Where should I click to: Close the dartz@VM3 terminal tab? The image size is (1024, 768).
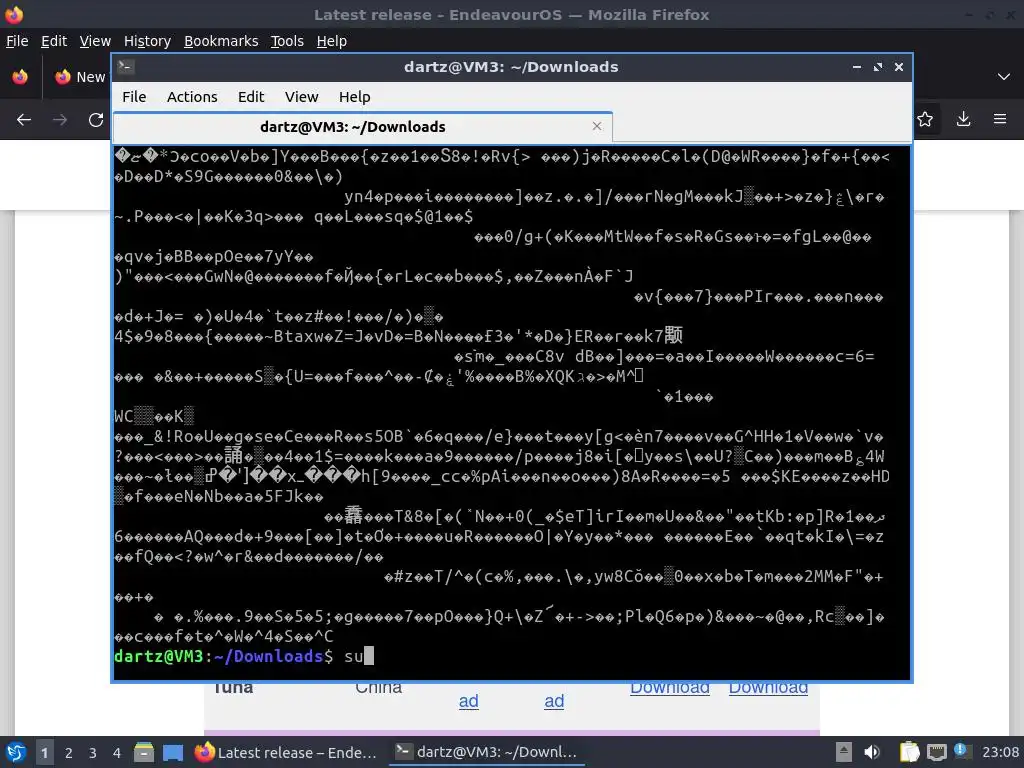pyautogui.click(x=596, y=126)
